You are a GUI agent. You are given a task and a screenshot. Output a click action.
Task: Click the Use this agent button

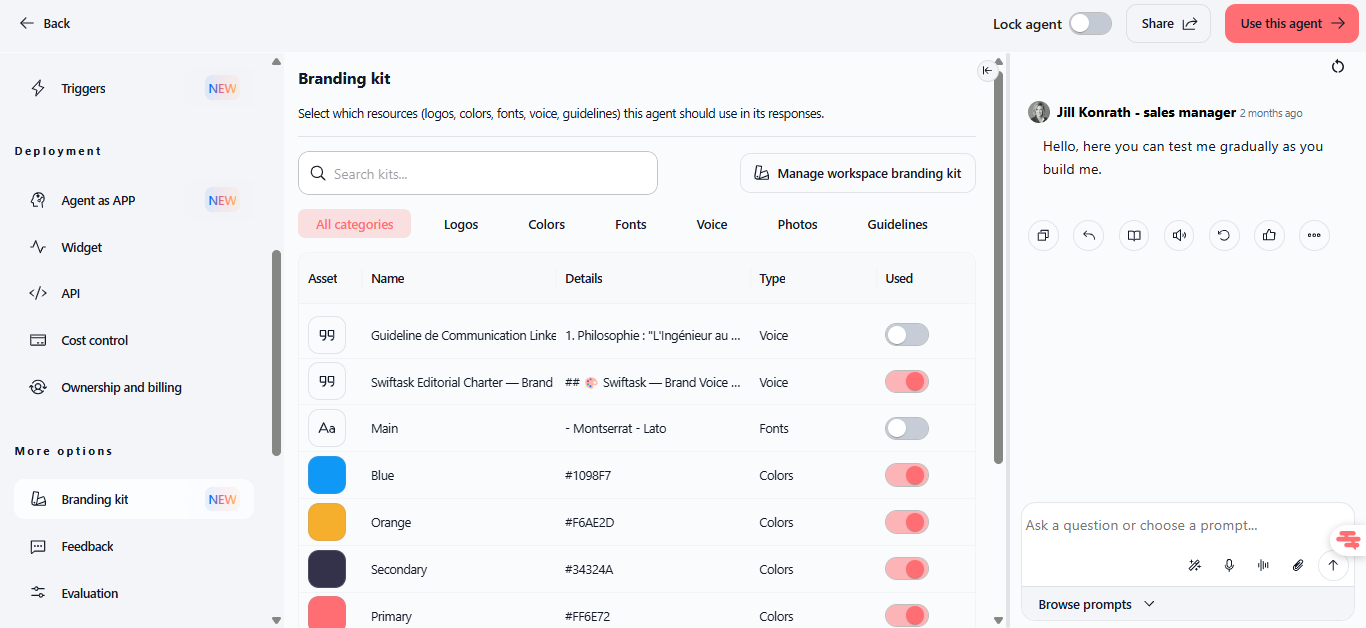pyautogui.click(x=1292, y=23)
